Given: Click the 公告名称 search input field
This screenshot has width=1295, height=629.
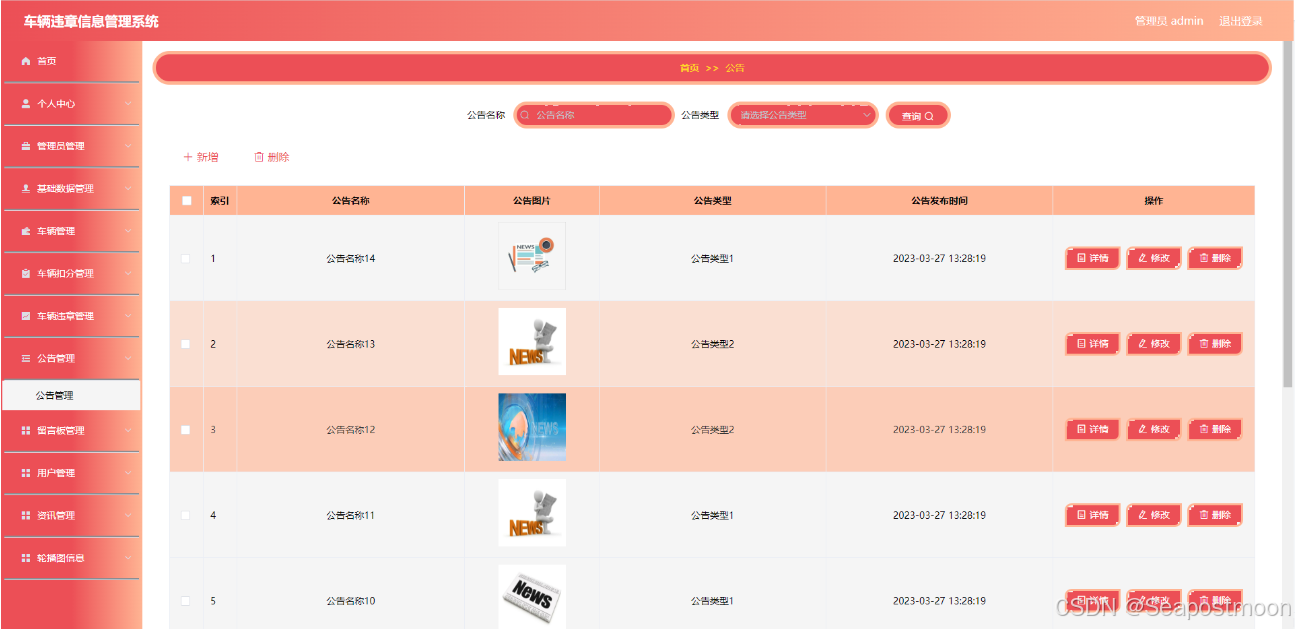Looking at the screenshot, I should point(593,114).
